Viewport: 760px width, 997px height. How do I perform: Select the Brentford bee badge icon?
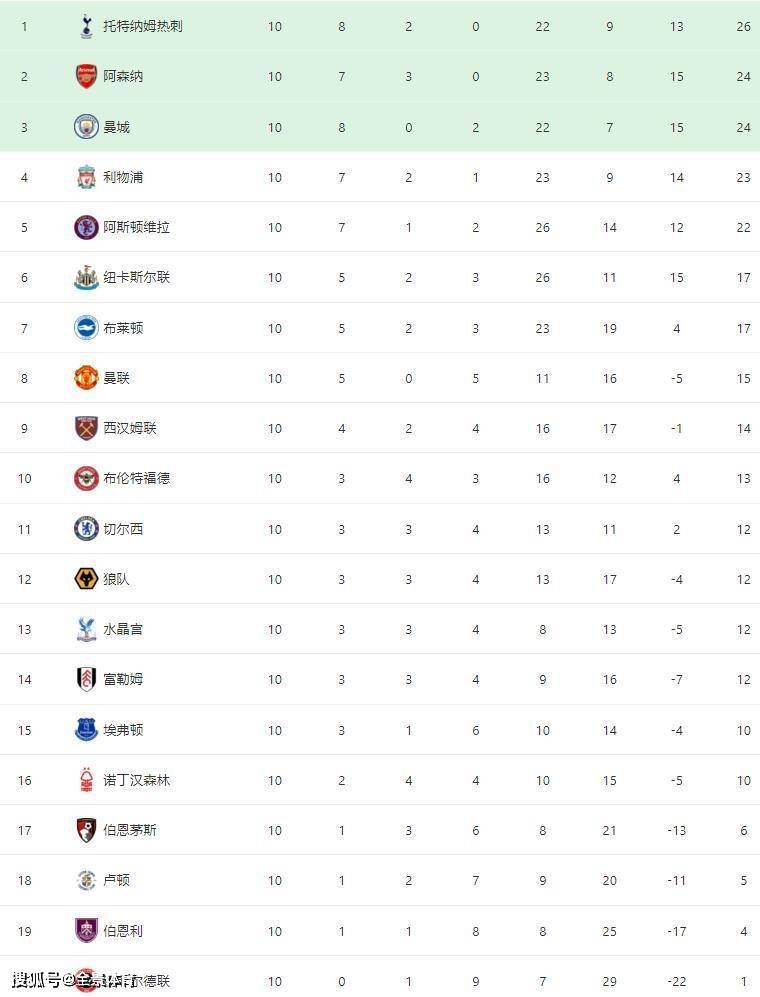tap(86, 479)
